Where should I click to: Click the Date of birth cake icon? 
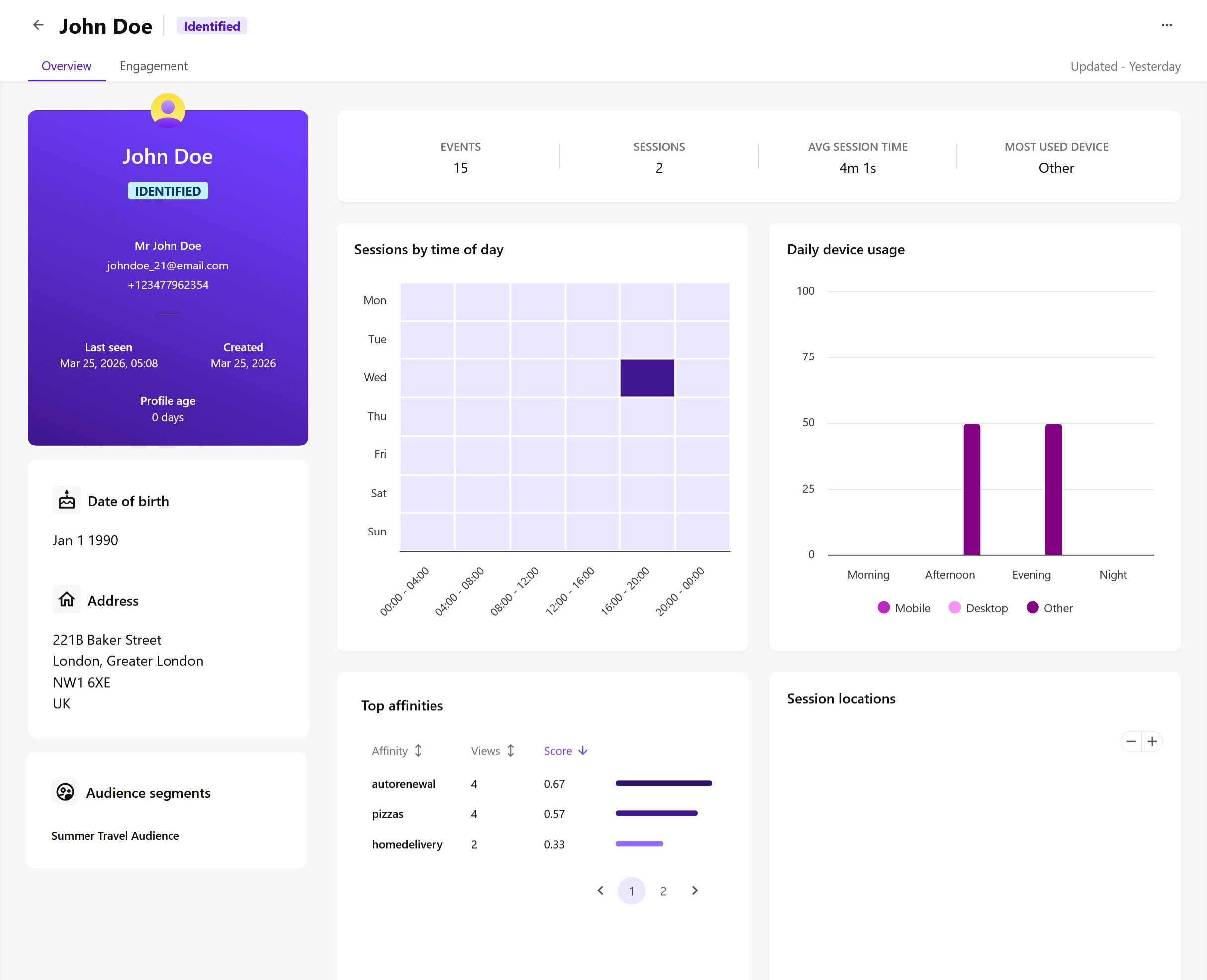point(67,500)
